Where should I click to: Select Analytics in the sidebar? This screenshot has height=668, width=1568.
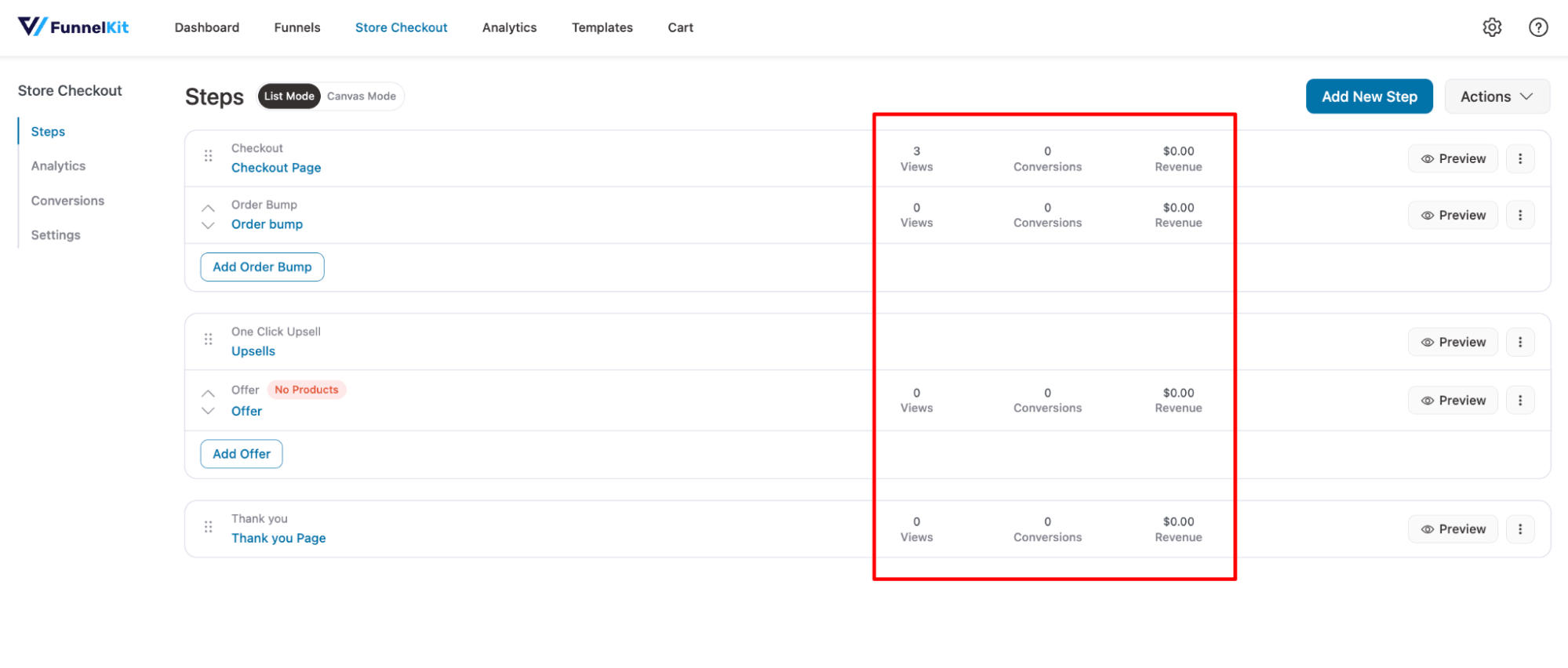(58, 166)
